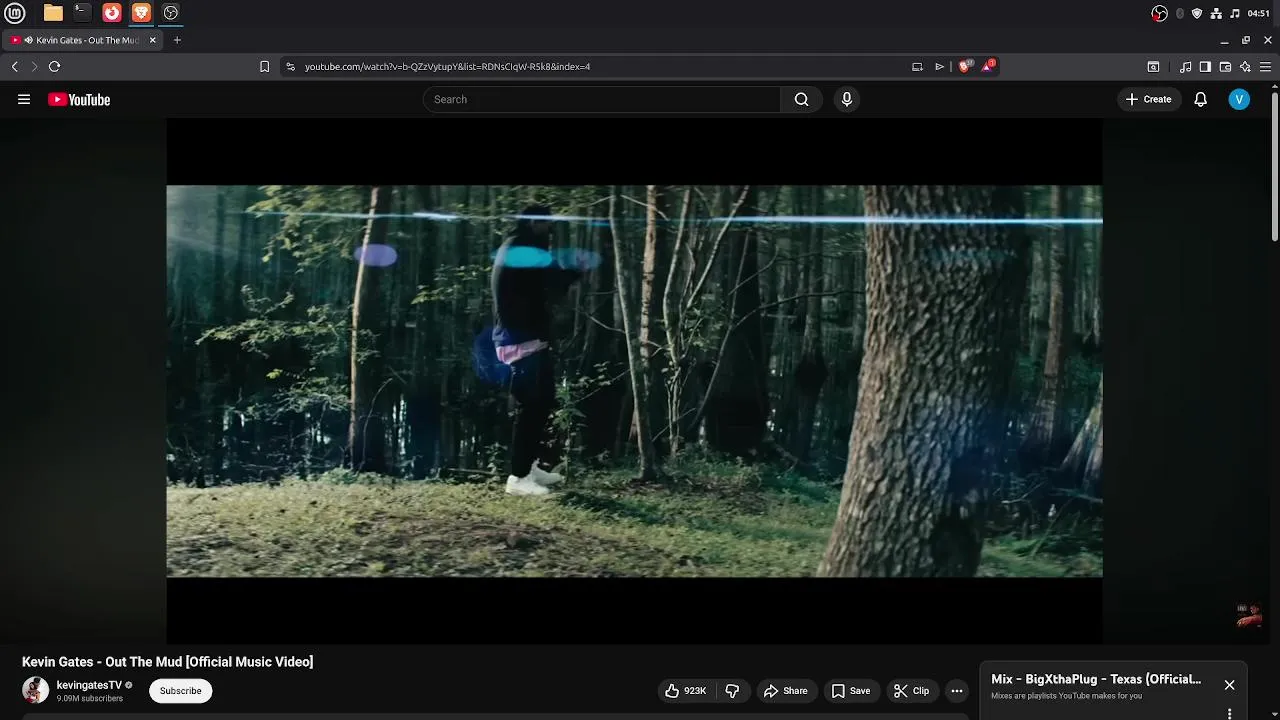Viewport: 1280px width, 720px height.
Task: Open the Create button
Action: (1148, 99)
